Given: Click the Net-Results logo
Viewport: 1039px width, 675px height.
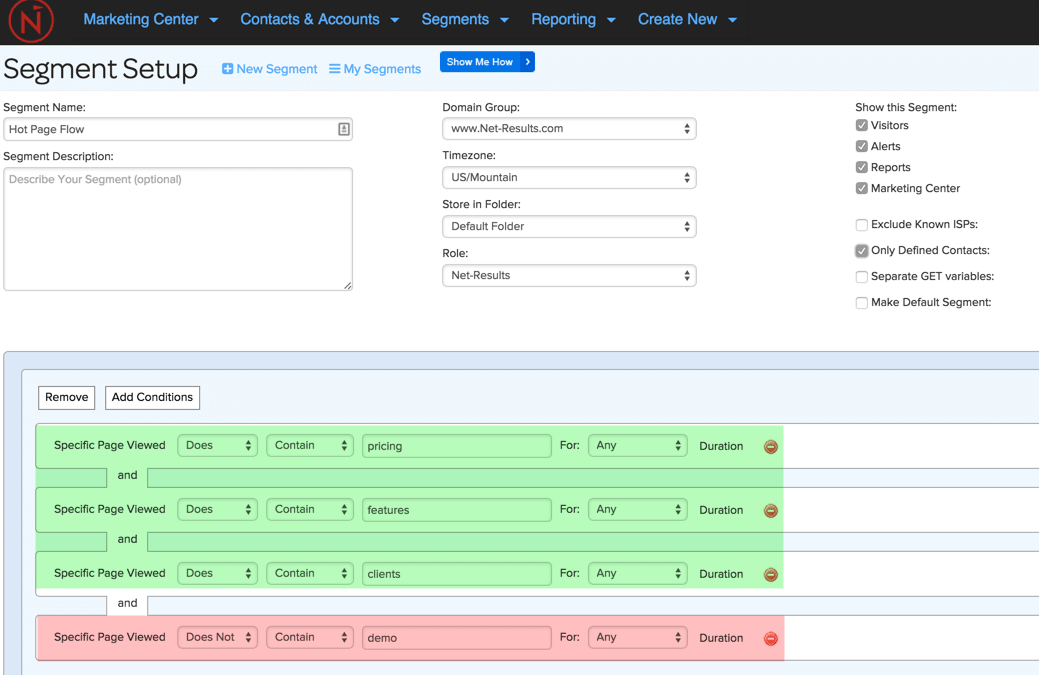Looking at the screenshot, I should [x=31, y=21].
